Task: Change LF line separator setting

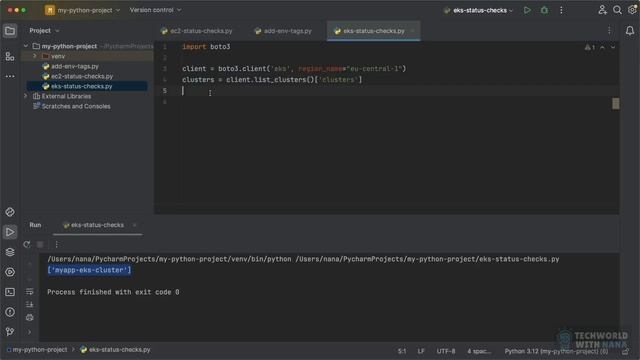Action: coord(421,351)
